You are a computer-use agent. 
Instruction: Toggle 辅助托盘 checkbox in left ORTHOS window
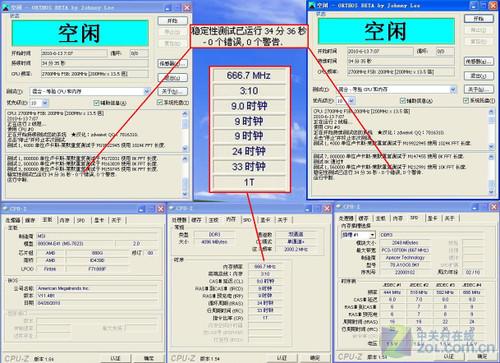tap(96, 103)
